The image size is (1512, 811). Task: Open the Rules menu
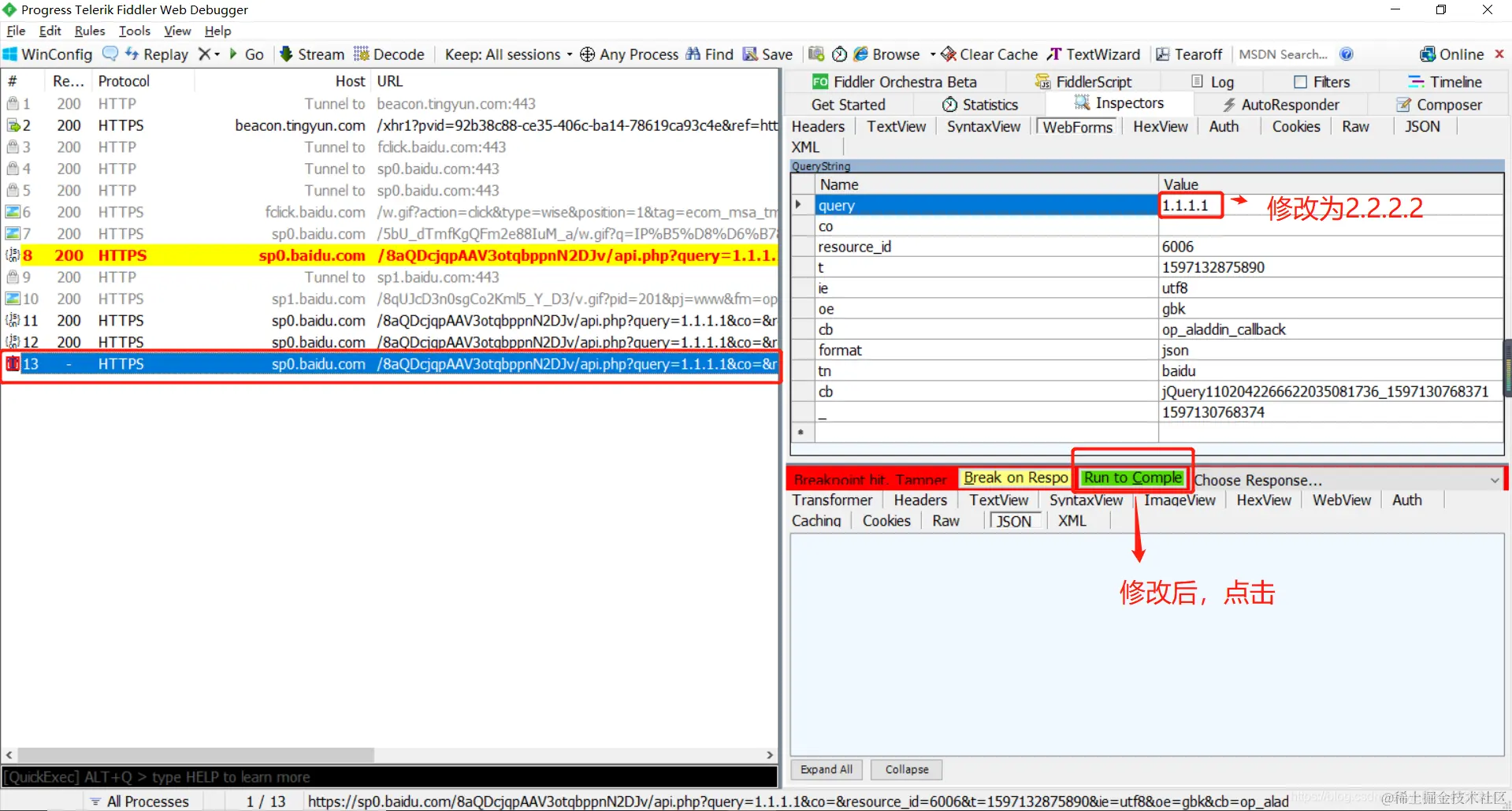(x=90, y=31)
